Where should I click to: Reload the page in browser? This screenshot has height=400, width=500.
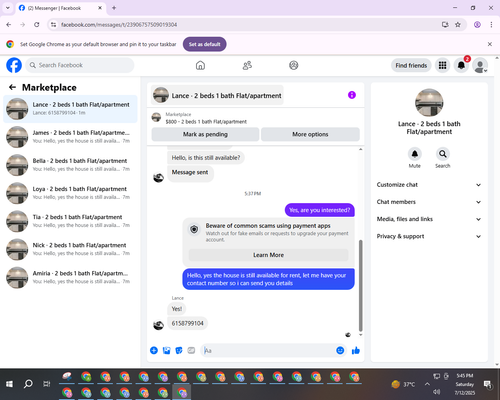click(37, 25)
